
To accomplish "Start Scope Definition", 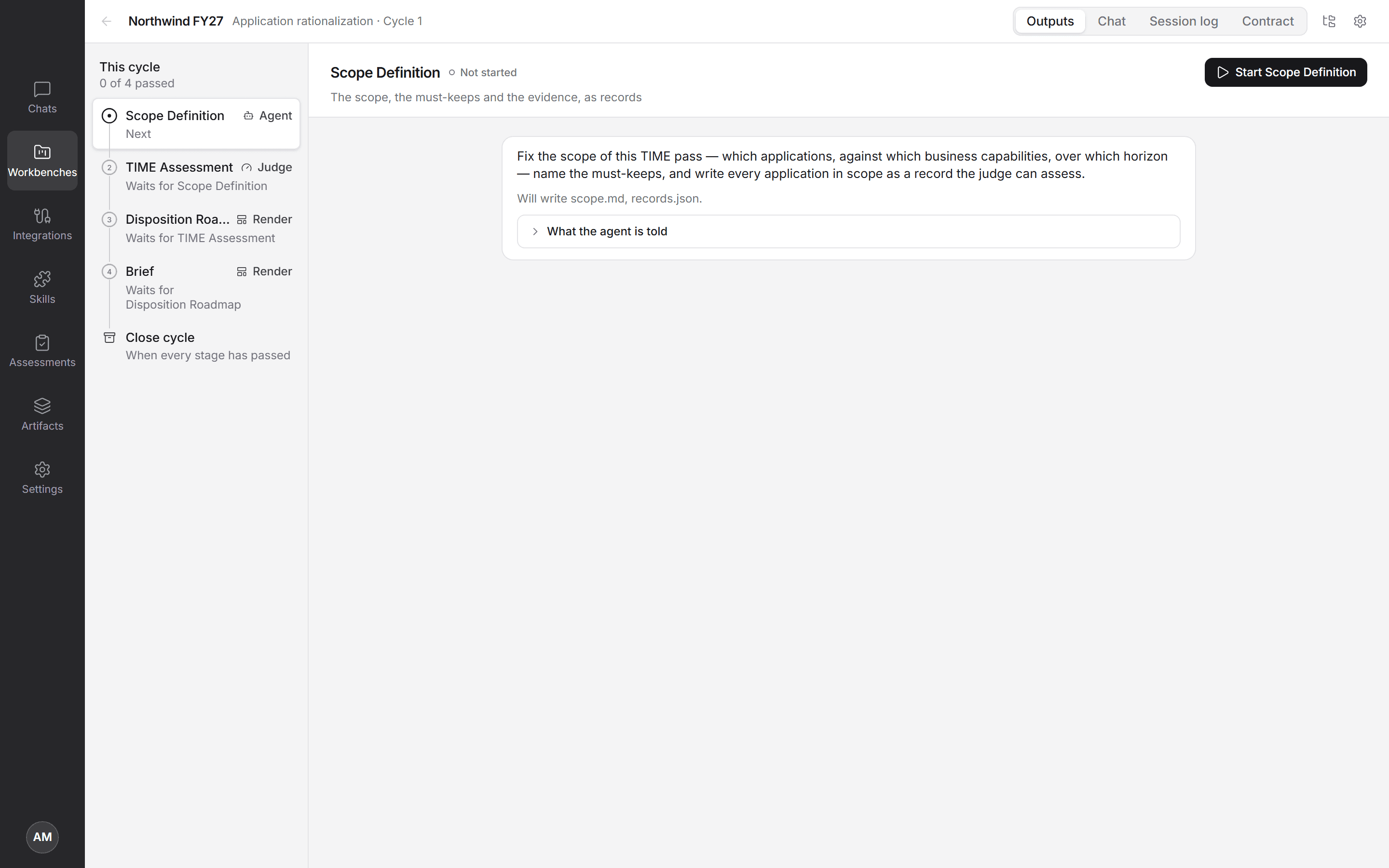I will click(1286, 72).
